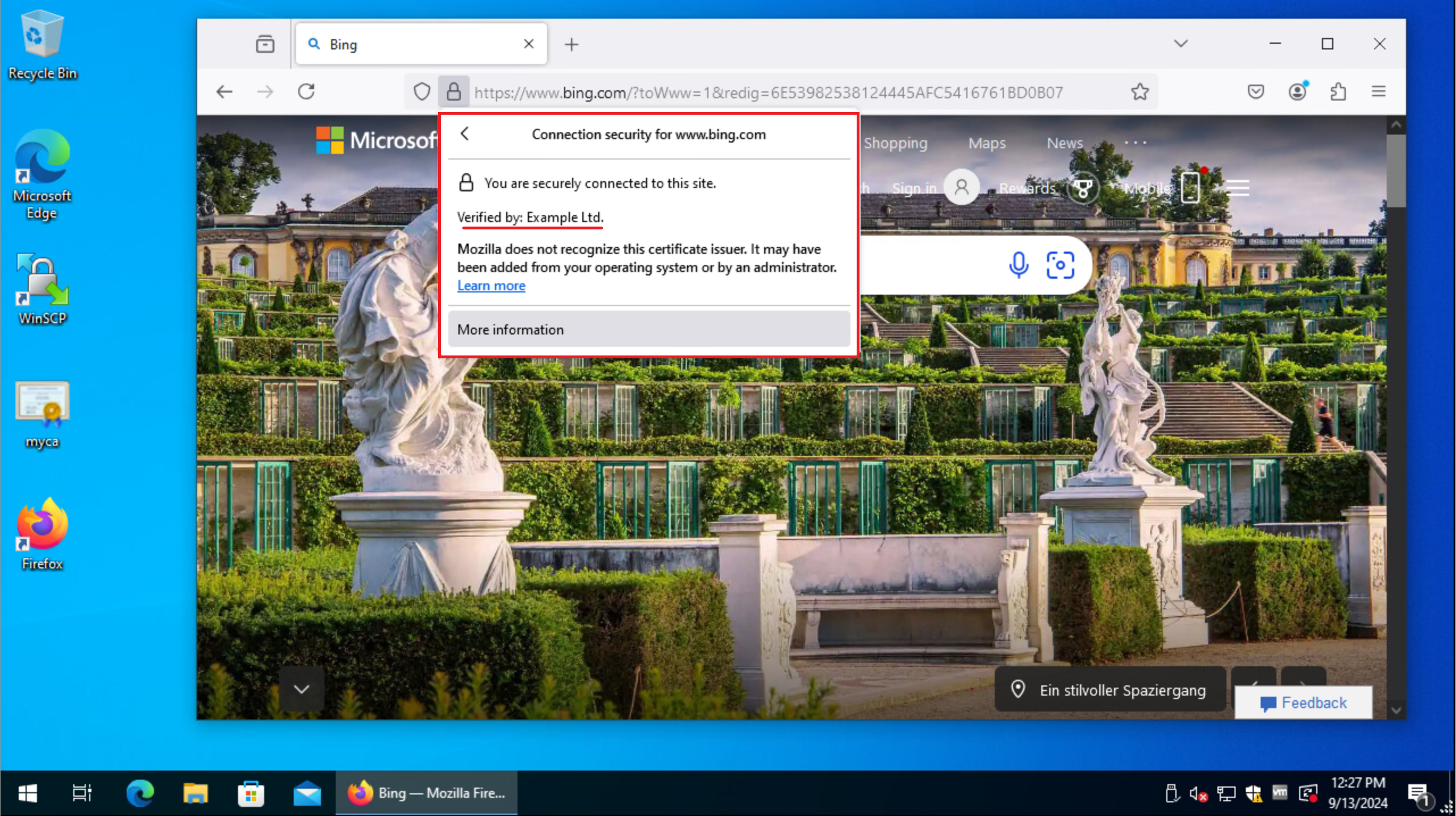Click the address bar URL field
The image size is (1456, 816).
coord(768,92)
